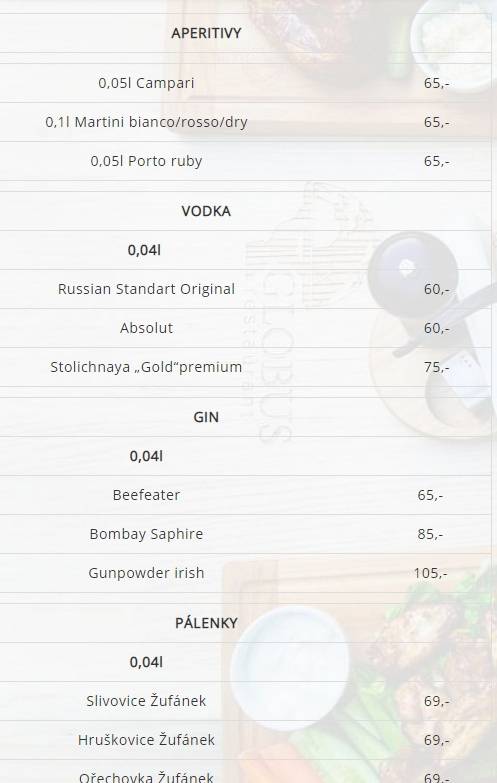
Task: Click the Hruškovice Žufánek item
Action: (x=146, y=740)
